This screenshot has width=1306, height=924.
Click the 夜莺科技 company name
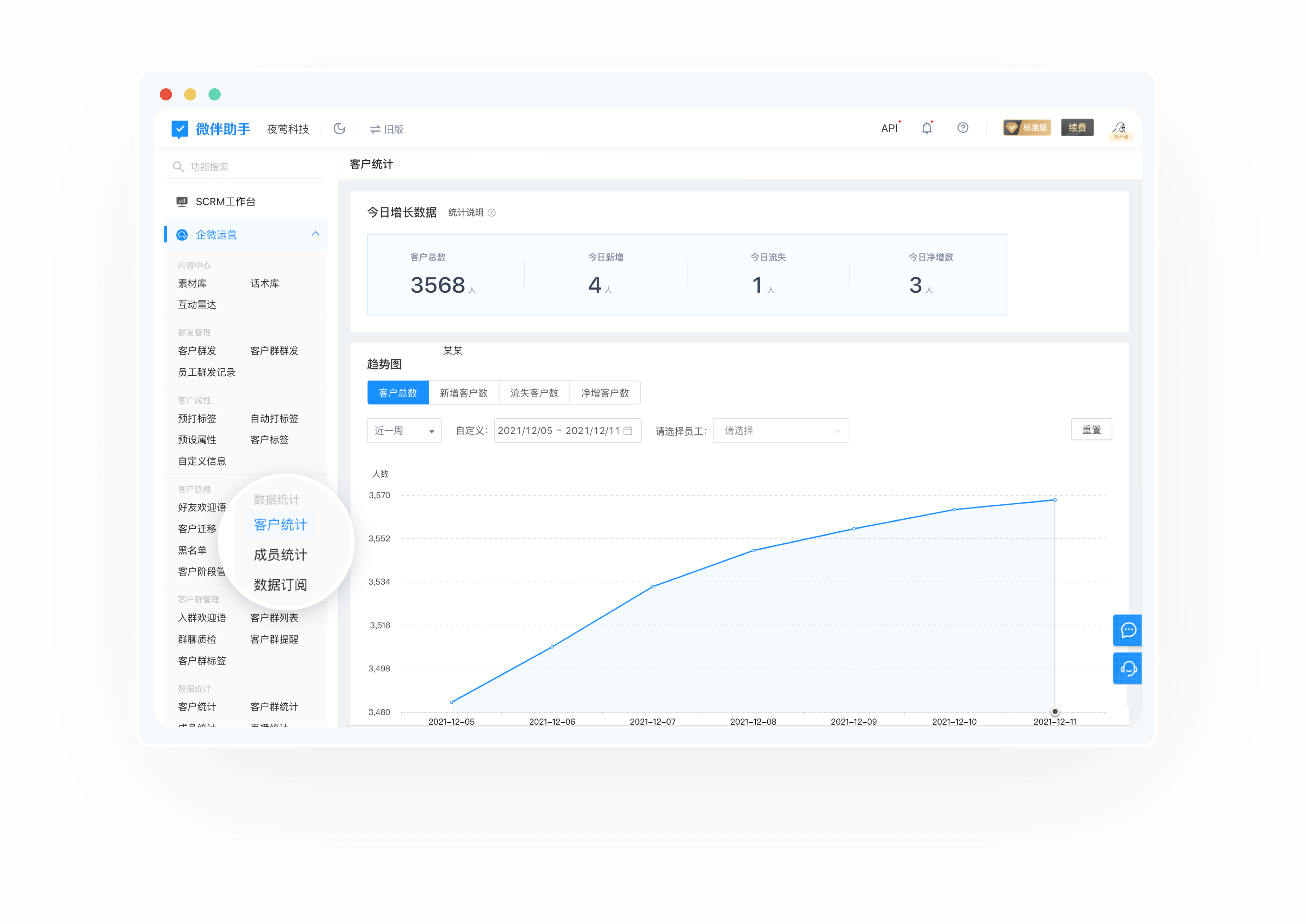288,129
